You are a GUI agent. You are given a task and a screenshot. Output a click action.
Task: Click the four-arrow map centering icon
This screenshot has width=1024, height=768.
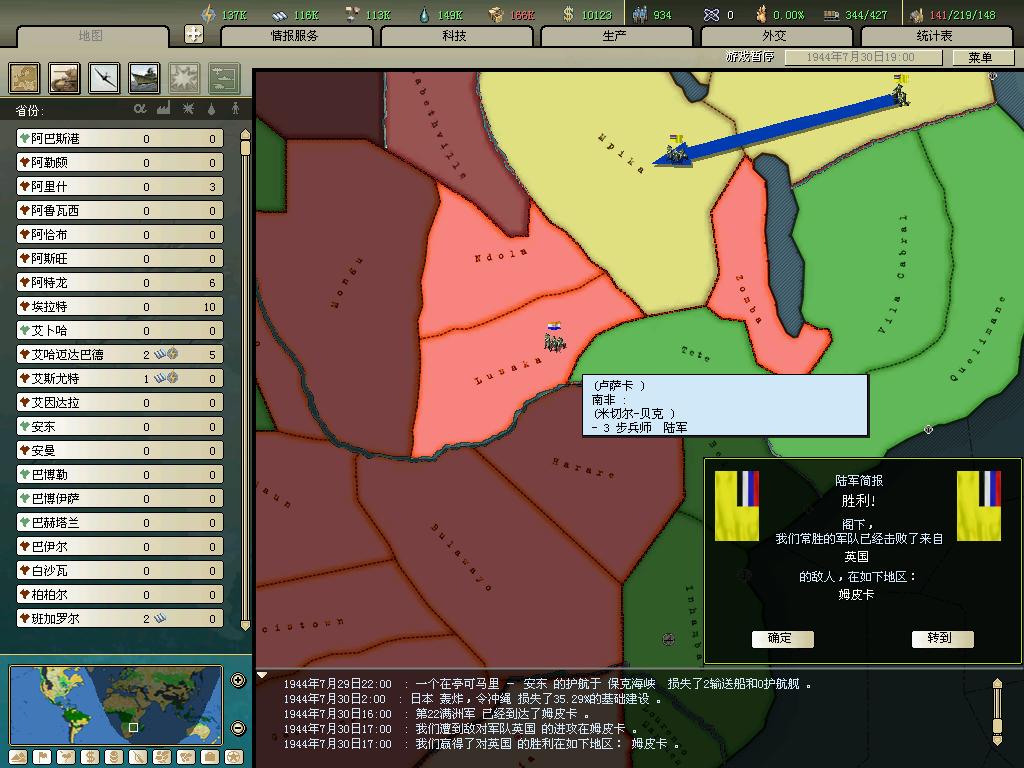pos(194,35)
